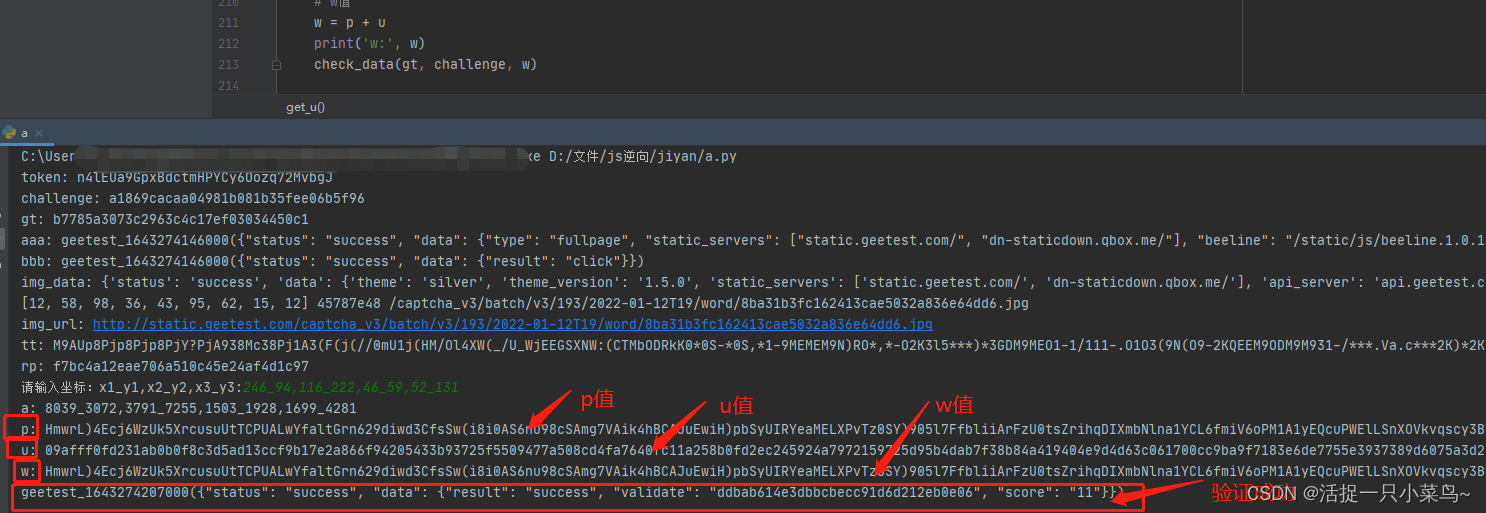Screen dimensions: 1486x513
Task: Click line number 212 in the gutter
Action: [x=228, y=44]
